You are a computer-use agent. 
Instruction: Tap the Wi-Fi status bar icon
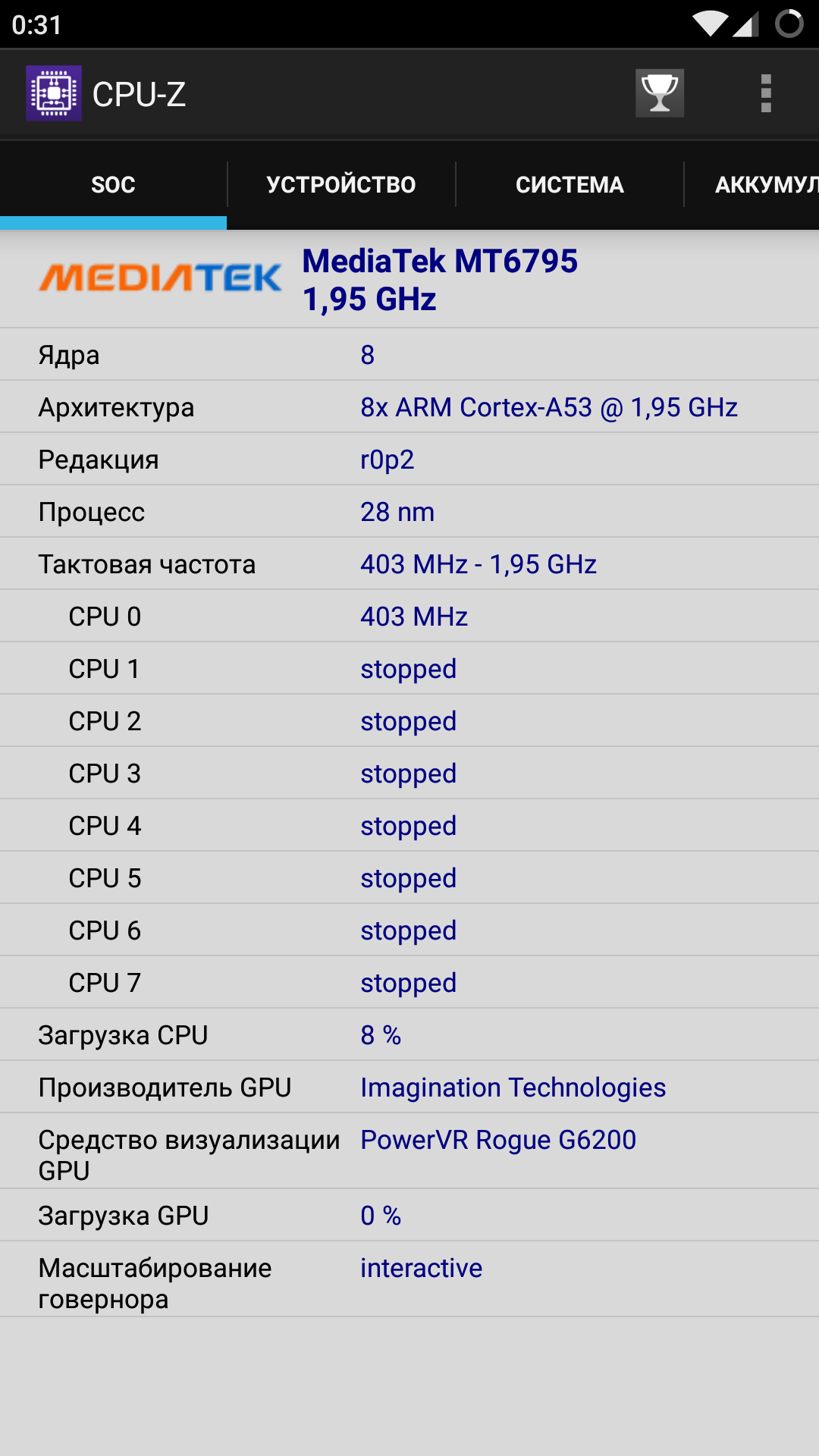[711, 24]
